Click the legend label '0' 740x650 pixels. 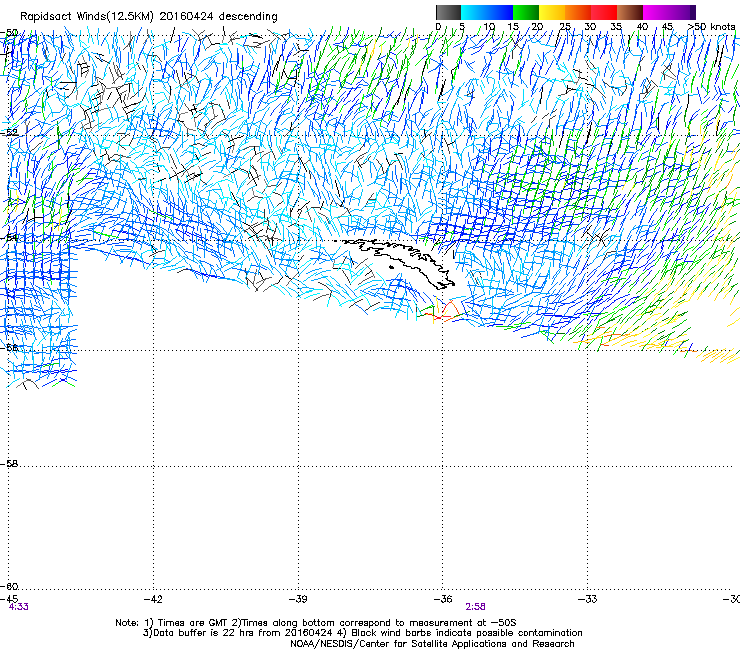(x=438, y=26)
